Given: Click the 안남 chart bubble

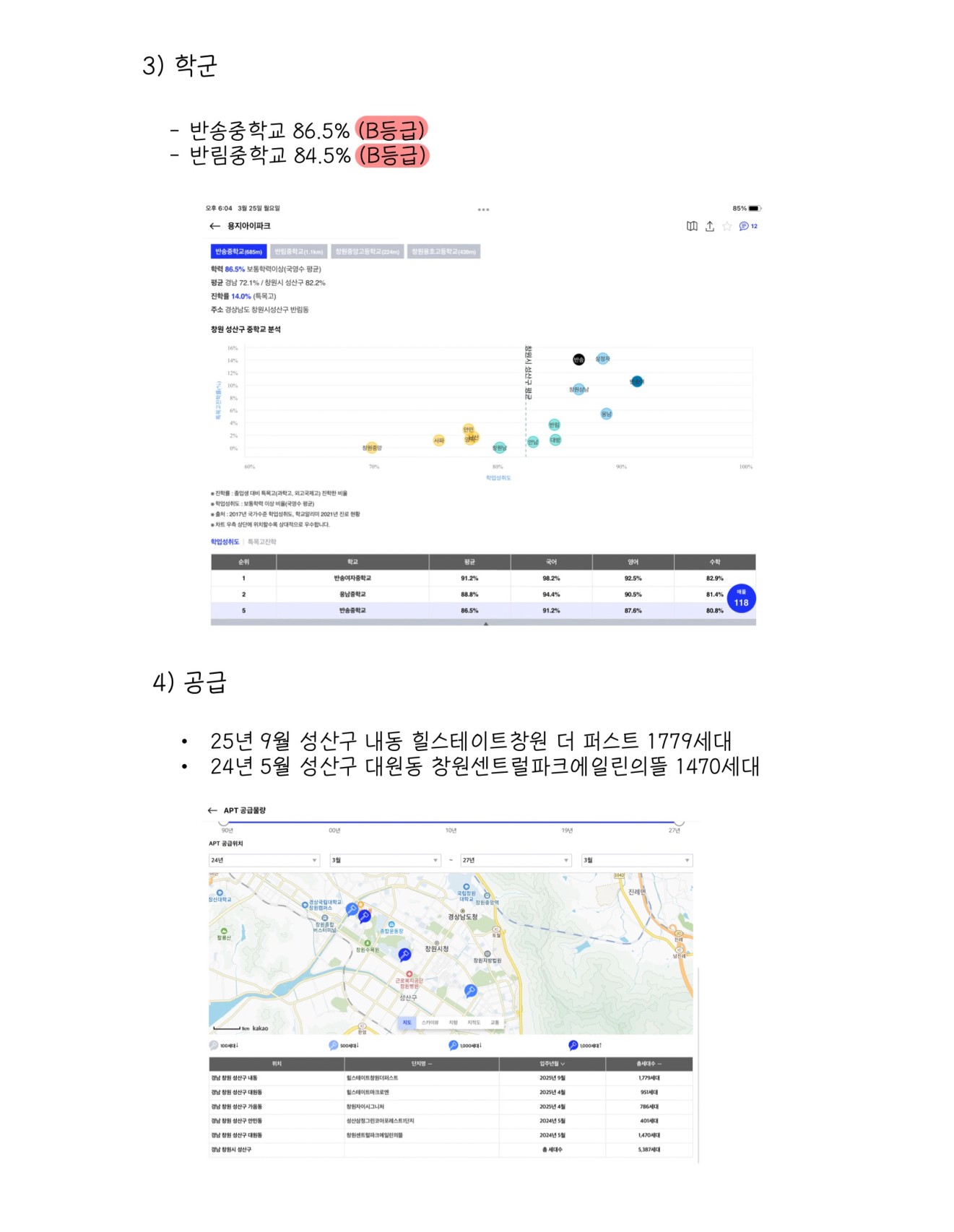Looking at the screenshot, I should tap(532, 442).
